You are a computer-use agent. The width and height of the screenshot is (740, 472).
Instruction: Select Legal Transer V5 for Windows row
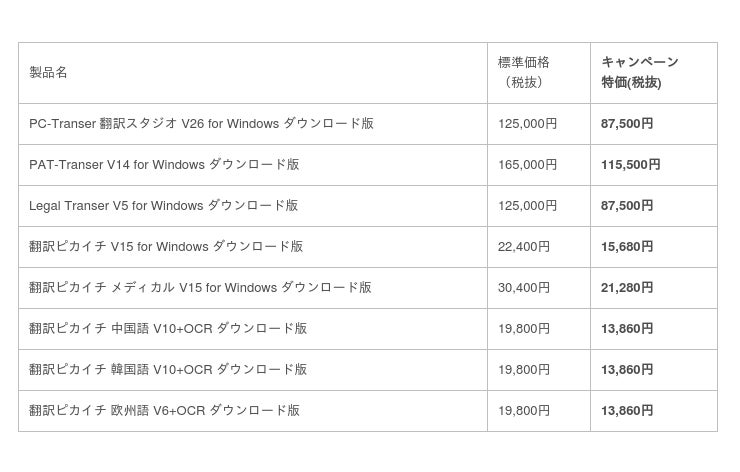(163, 206)
